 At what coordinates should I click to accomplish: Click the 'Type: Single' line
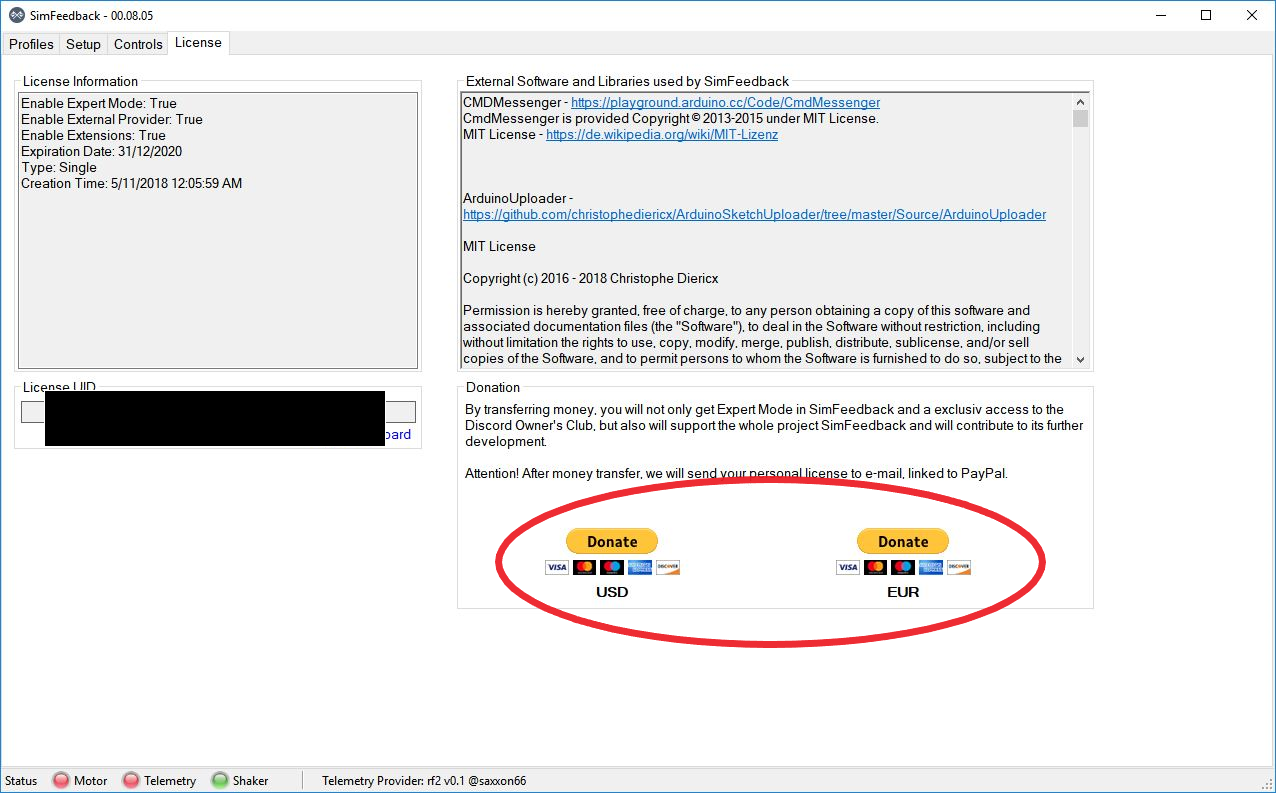click(59, 167)
